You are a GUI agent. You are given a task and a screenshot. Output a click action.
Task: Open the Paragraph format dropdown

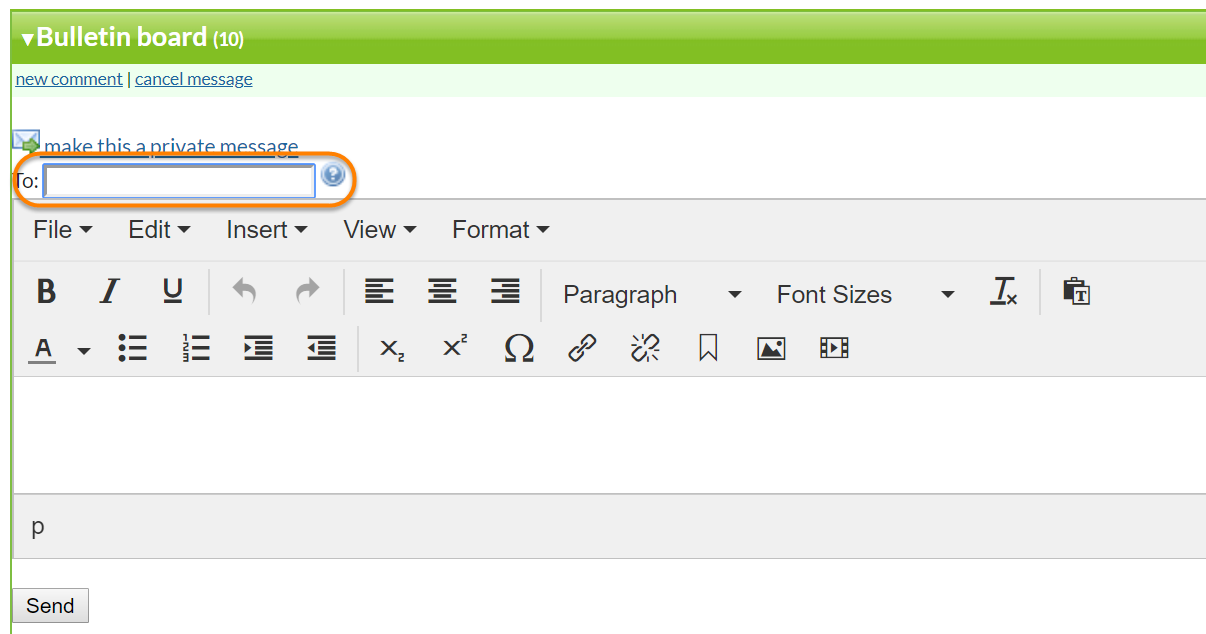coord(651,295)
